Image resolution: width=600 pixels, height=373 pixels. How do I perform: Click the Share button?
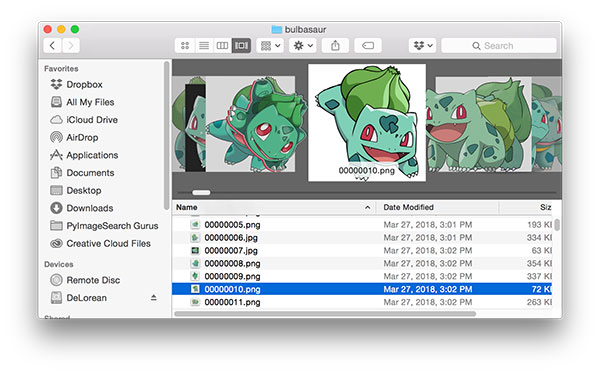(x=335, y=46)
